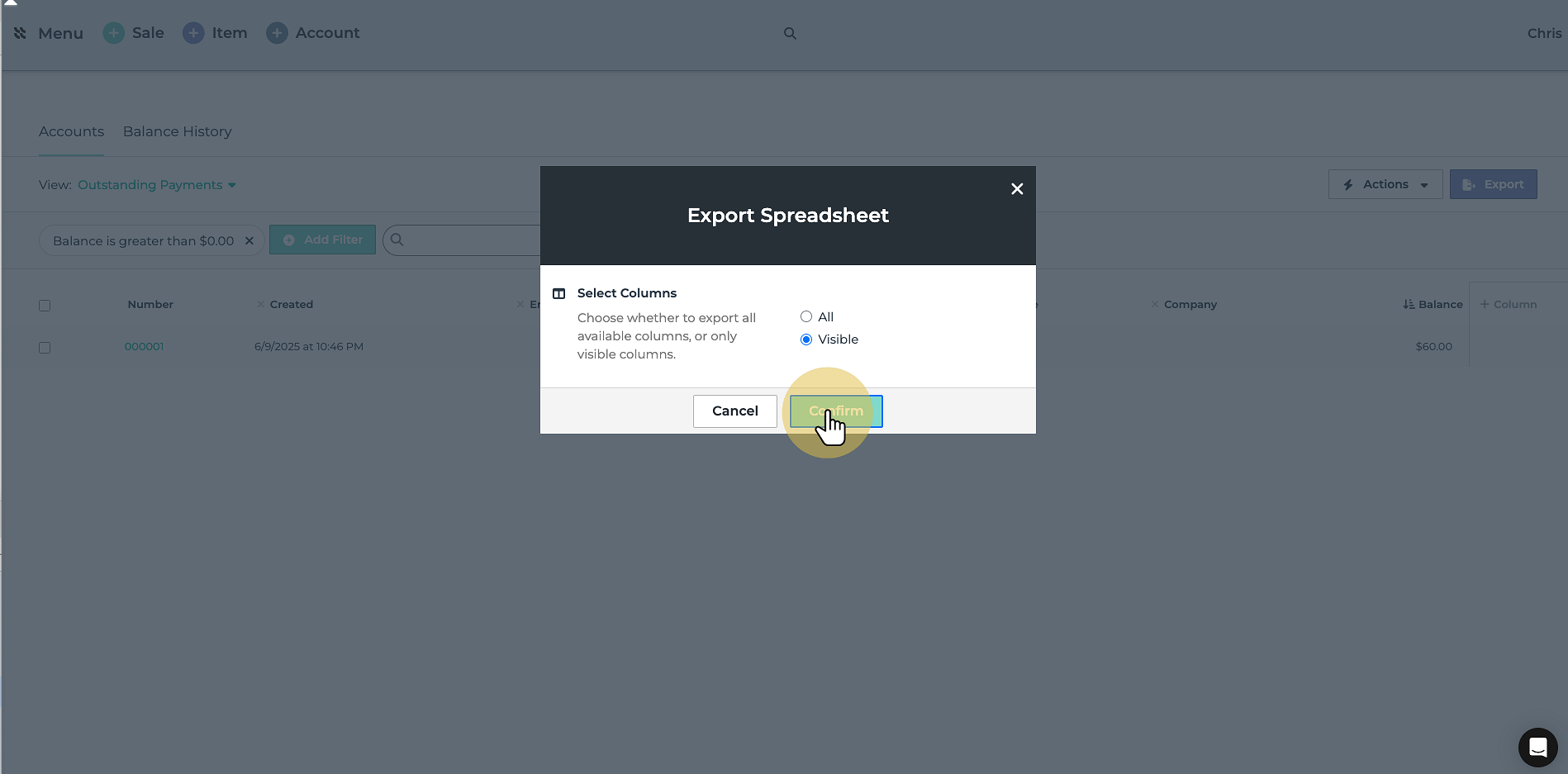Switch to the Accounts tab

[x=71, y=131]
